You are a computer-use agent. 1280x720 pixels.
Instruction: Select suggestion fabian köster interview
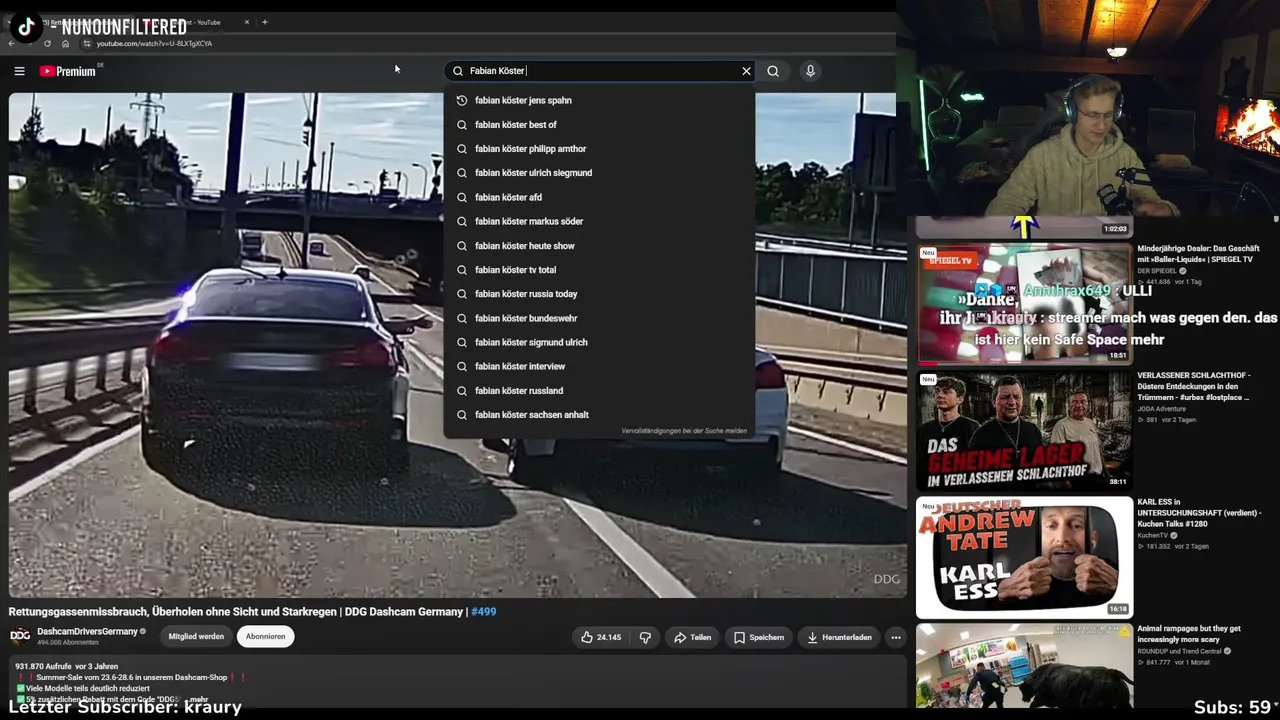click(x=600, y=366)
